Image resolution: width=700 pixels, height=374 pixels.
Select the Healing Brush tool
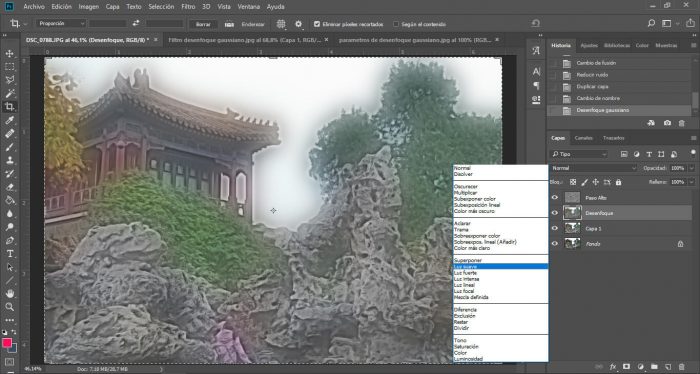[x=9, y=133]
